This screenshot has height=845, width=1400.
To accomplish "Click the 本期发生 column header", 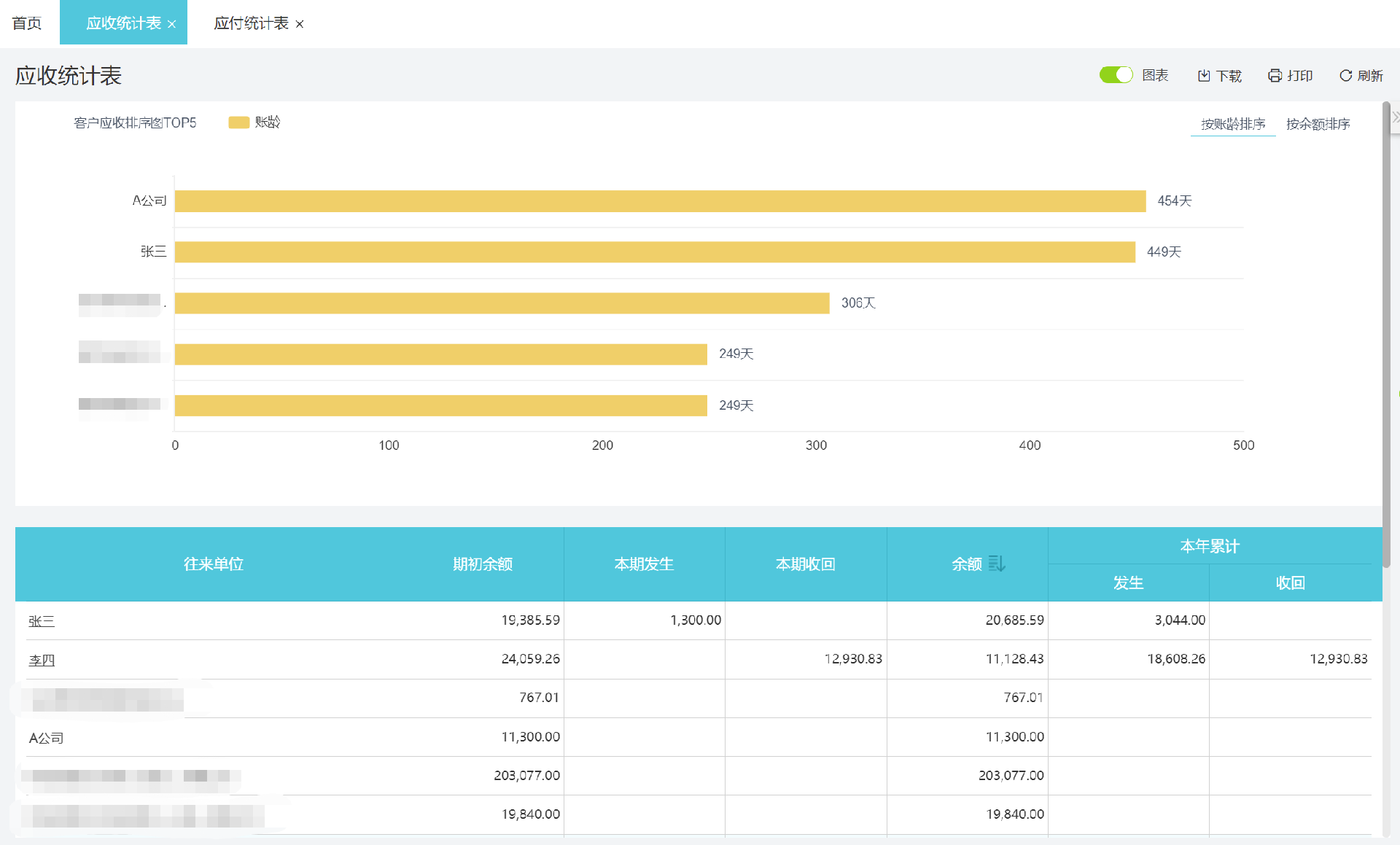I will (644, 564).
